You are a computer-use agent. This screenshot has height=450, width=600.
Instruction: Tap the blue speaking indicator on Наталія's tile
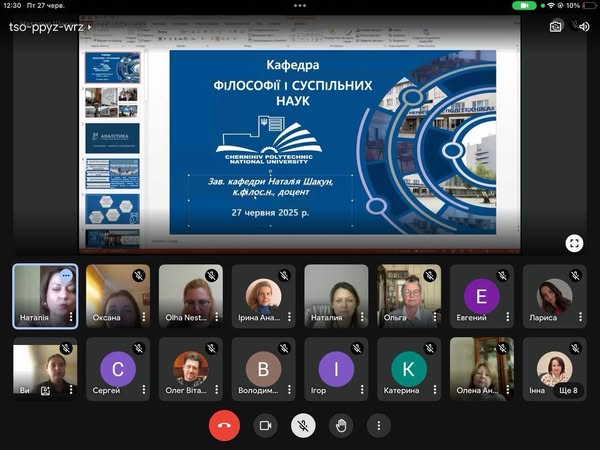[66, 275]
